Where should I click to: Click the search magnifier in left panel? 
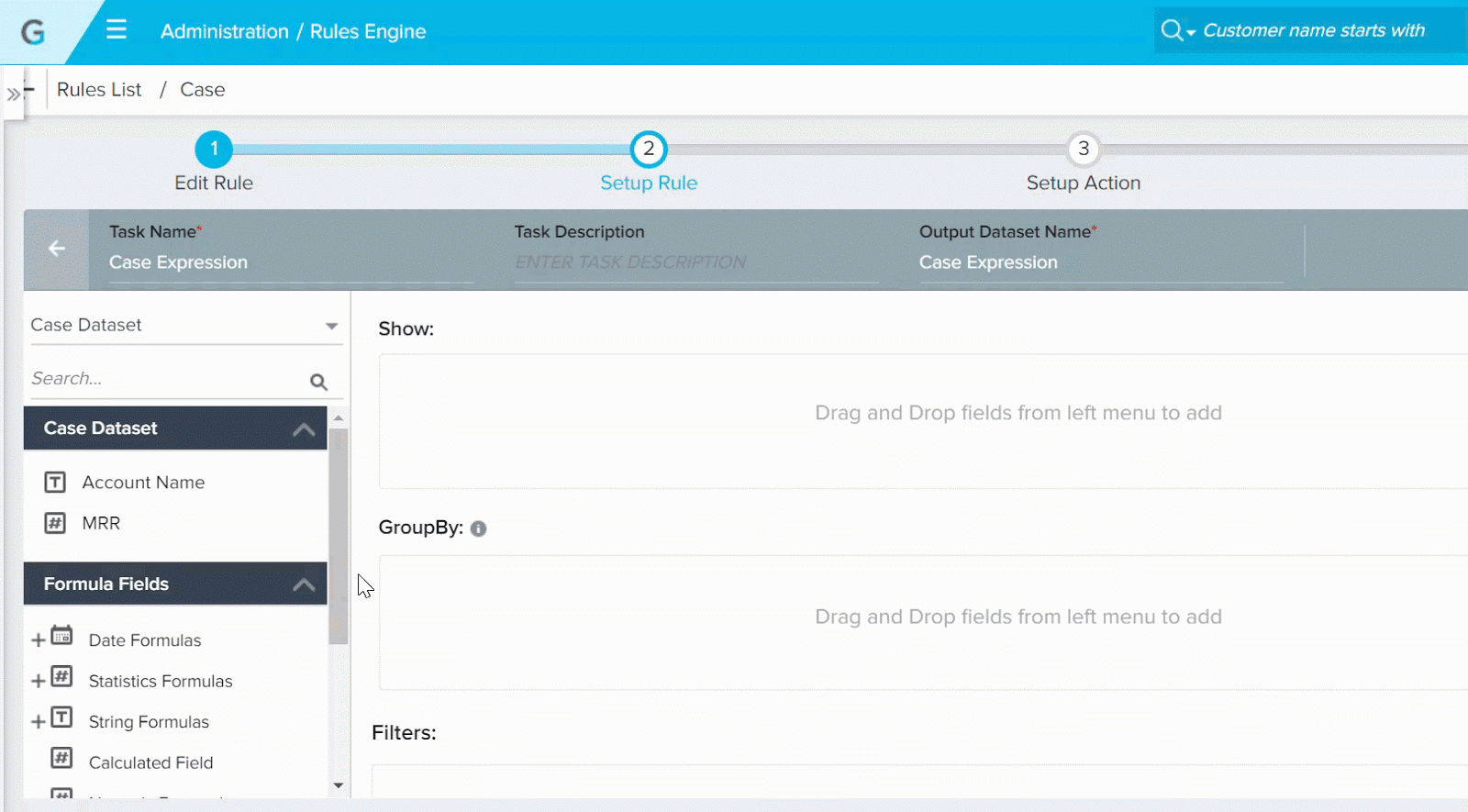318,382
